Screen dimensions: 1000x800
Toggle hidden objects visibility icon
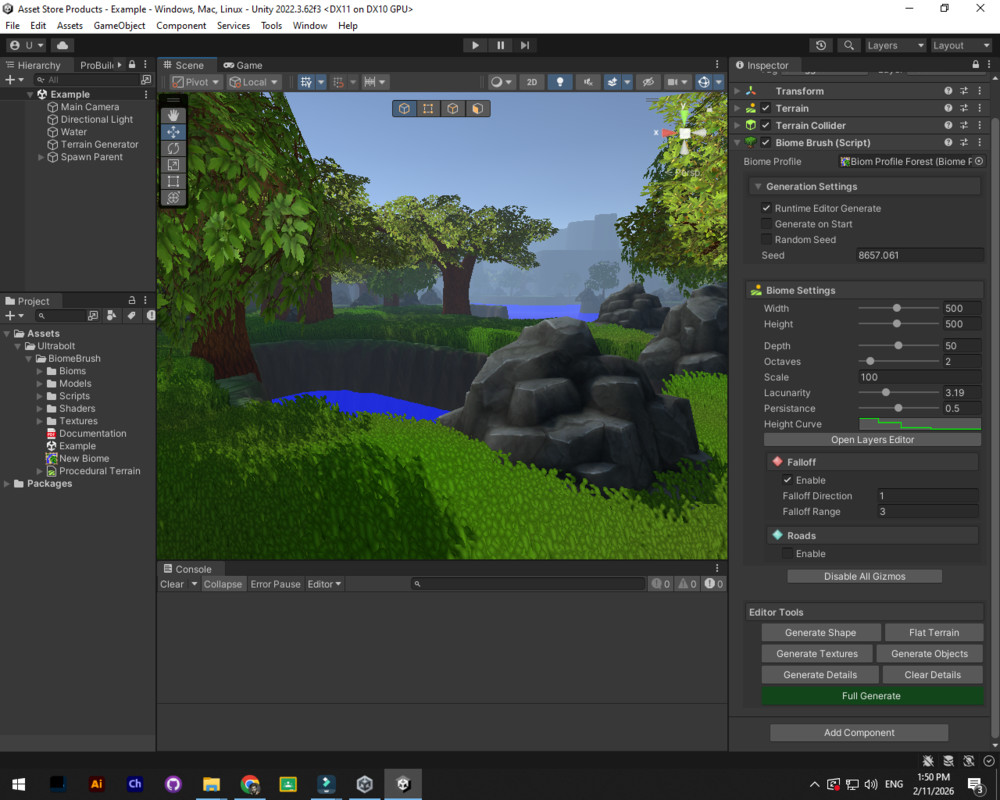648,82
